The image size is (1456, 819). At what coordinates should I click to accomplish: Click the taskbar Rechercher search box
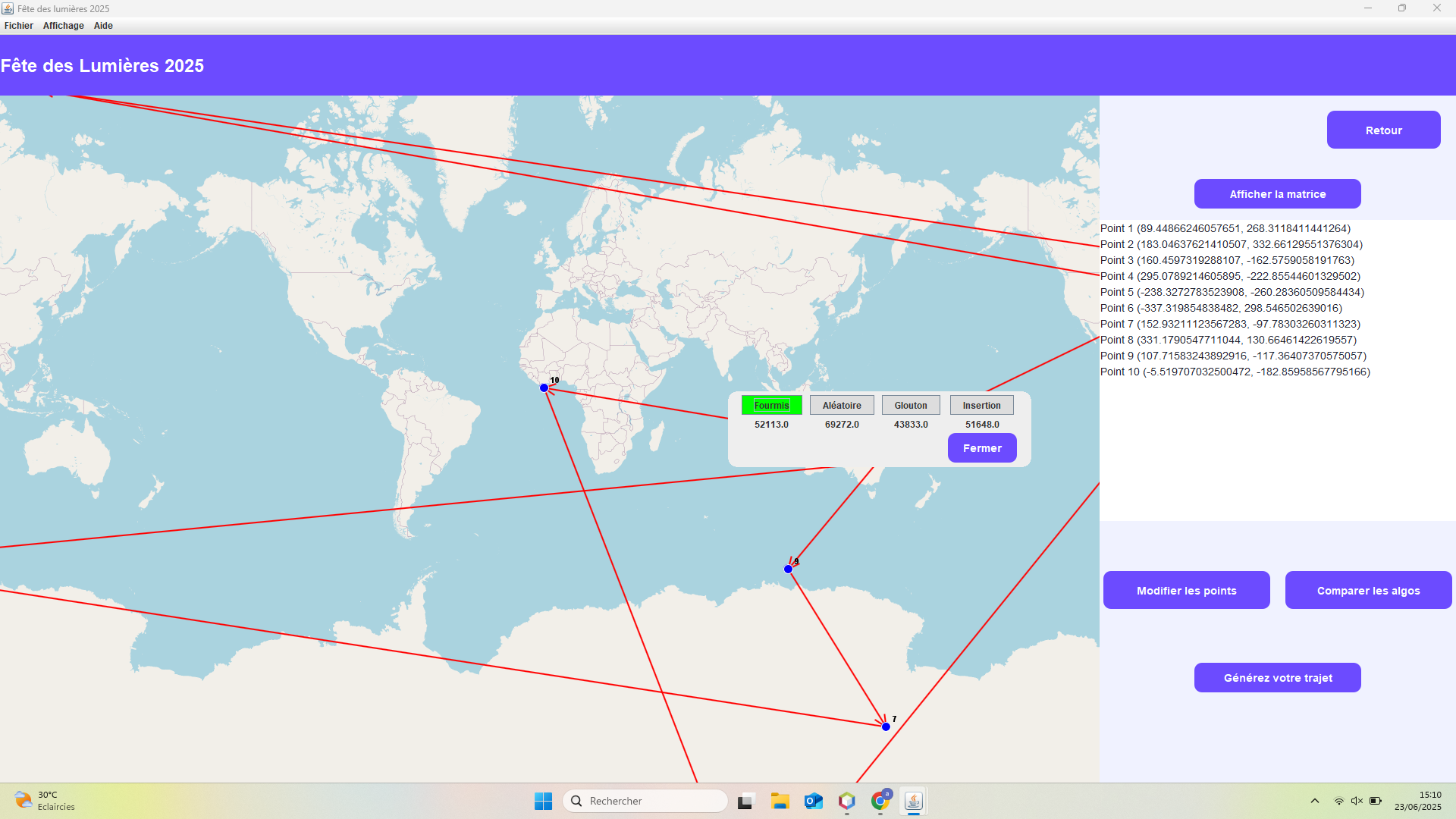(x=645, y=801)
